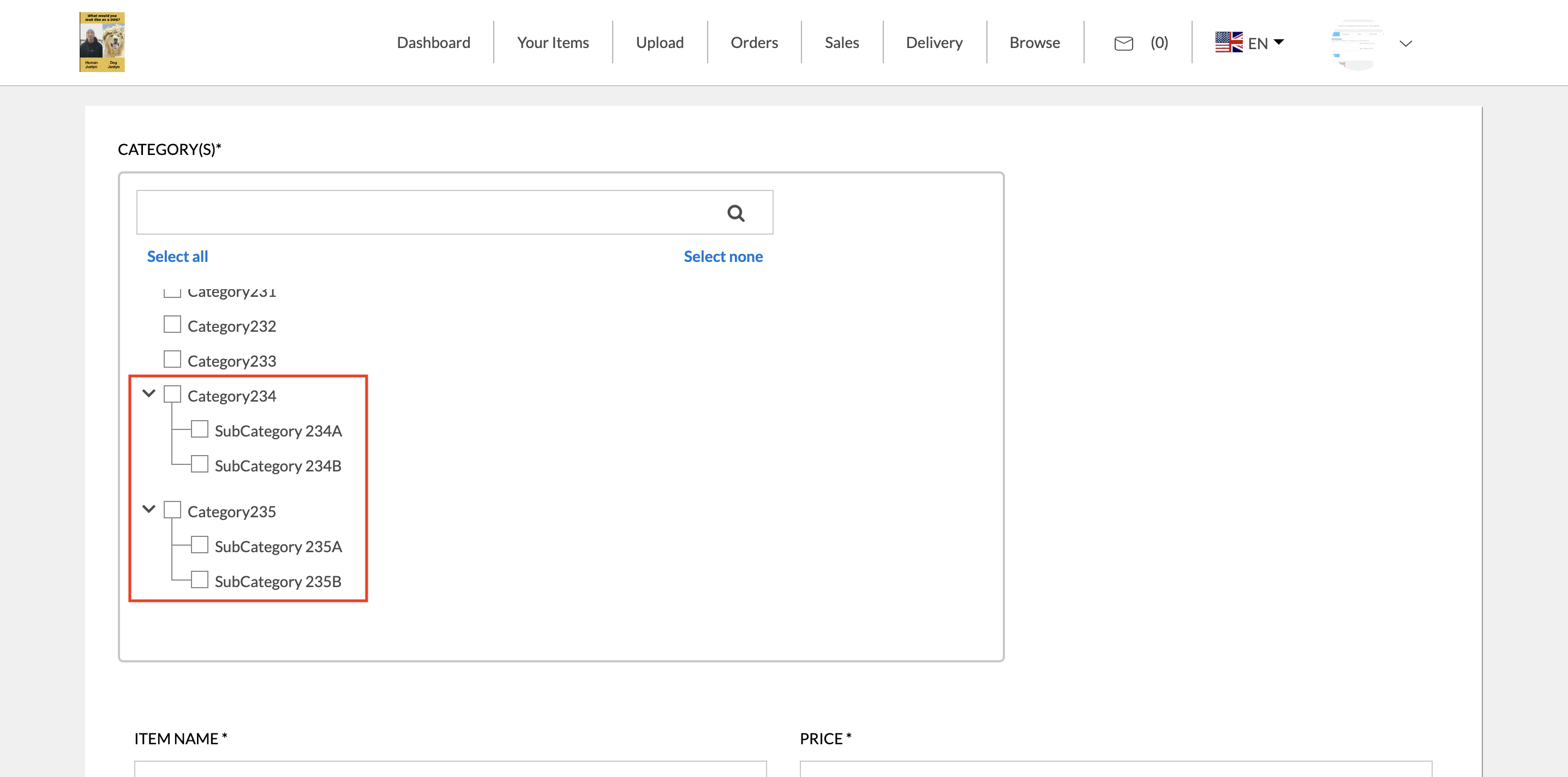This screenshot has width=1568, height=777.
Task: Check the Category235 checkbox
Action: 172,510
